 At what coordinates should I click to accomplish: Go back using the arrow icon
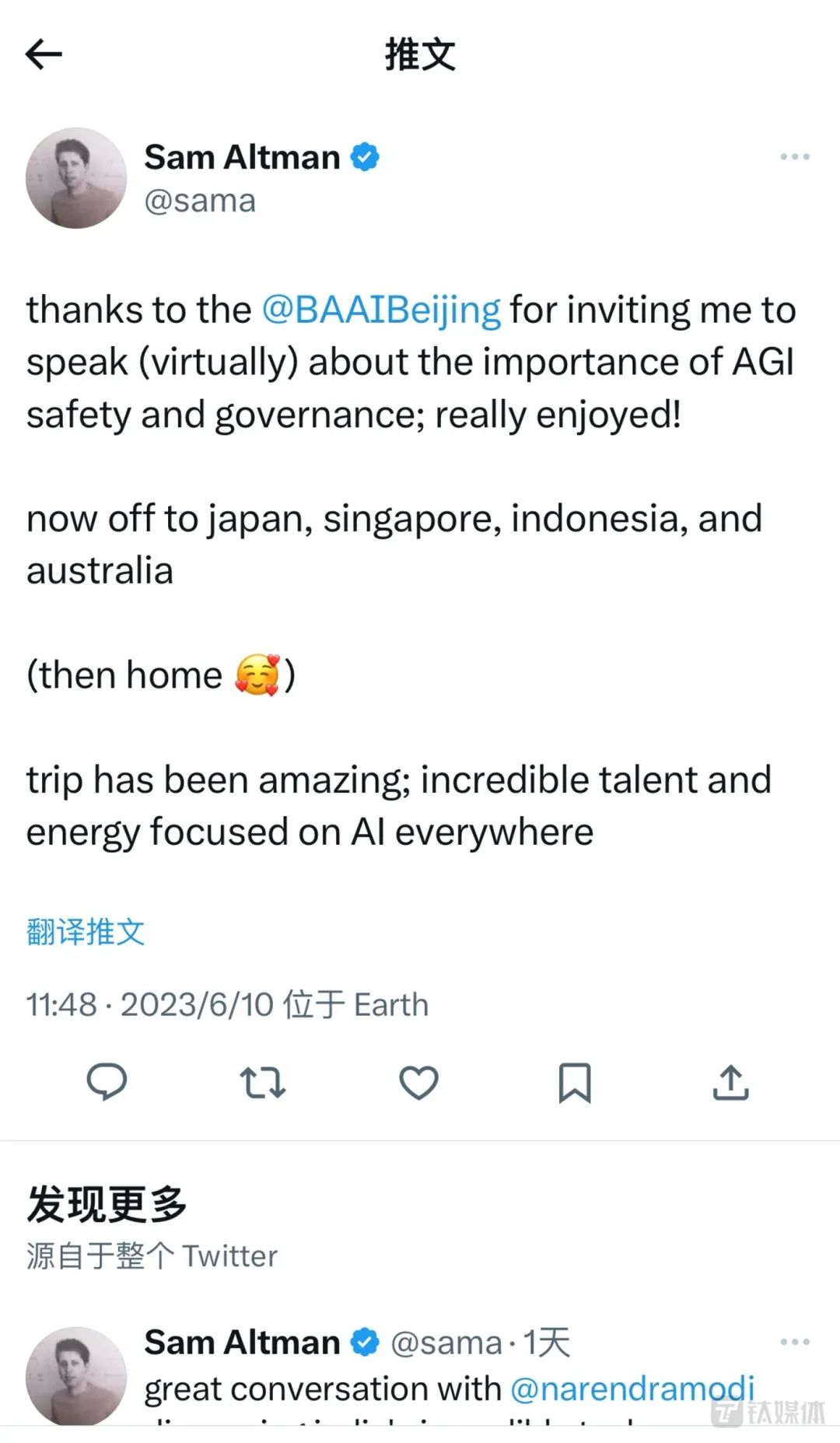point(44,54)
